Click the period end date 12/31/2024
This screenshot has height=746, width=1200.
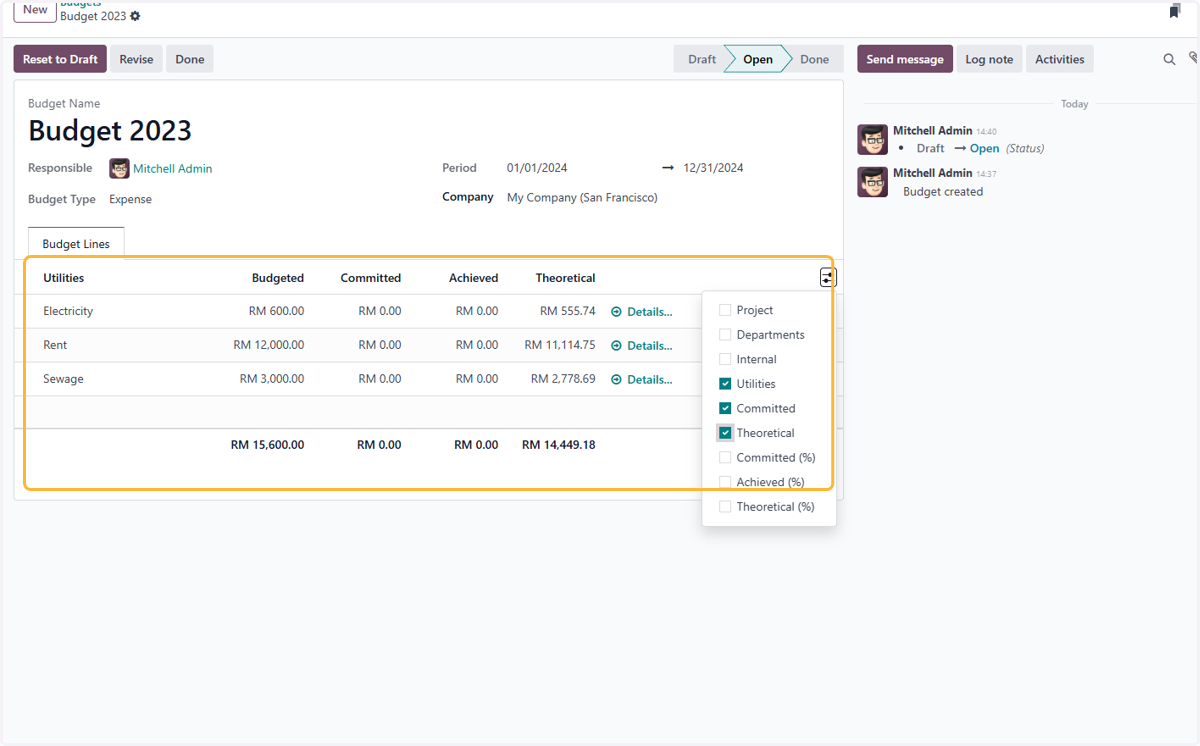(714, 168)
